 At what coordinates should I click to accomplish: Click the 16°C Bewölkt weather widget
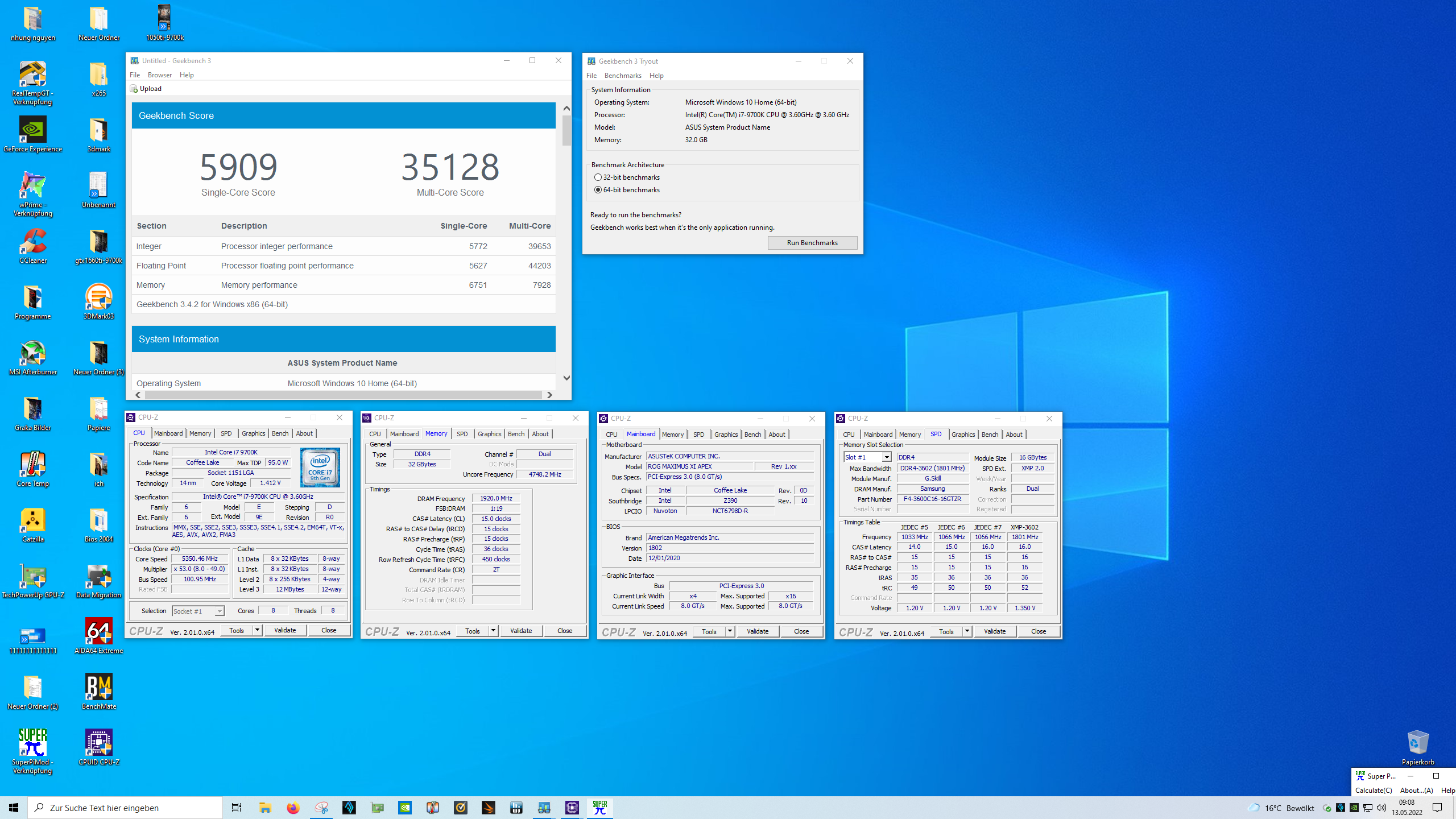coord(1281,808)
